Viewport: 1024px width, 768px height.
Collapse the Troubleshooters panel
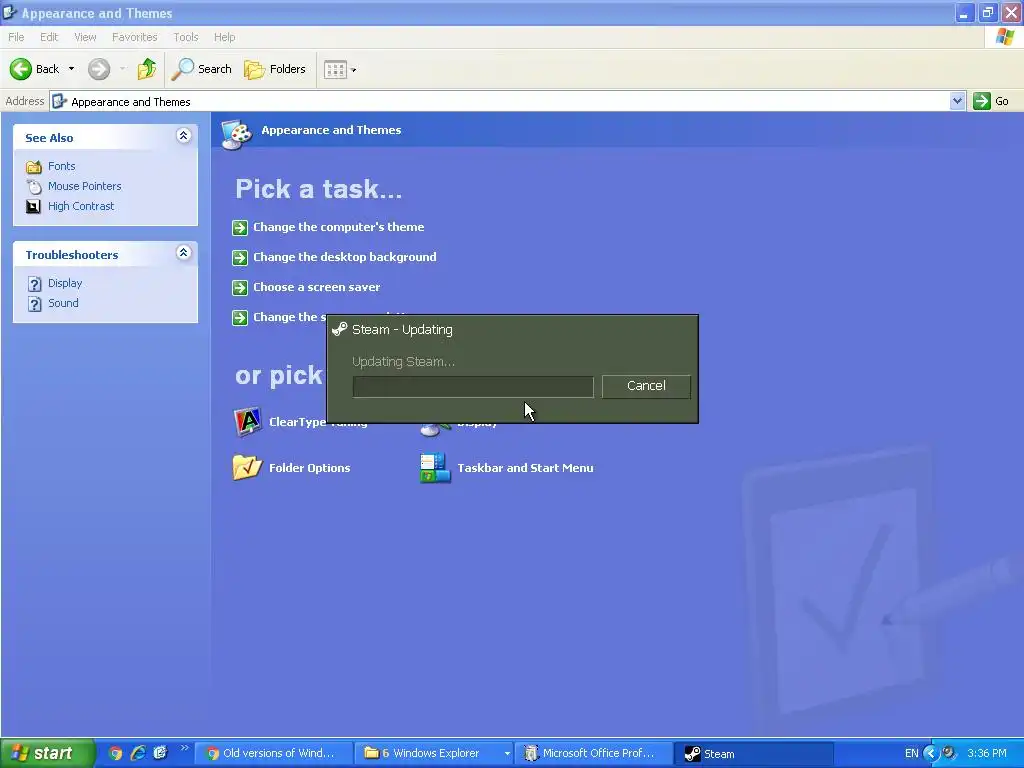tap(184, 252)
